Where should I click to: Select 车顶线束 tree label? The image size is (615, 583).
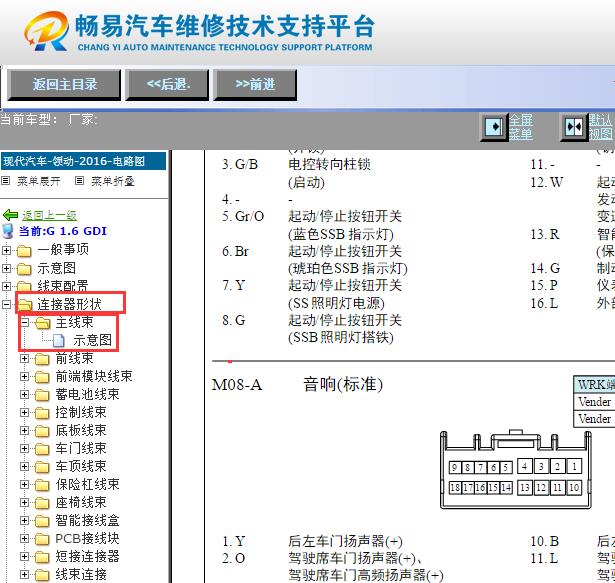pos(81,467)
